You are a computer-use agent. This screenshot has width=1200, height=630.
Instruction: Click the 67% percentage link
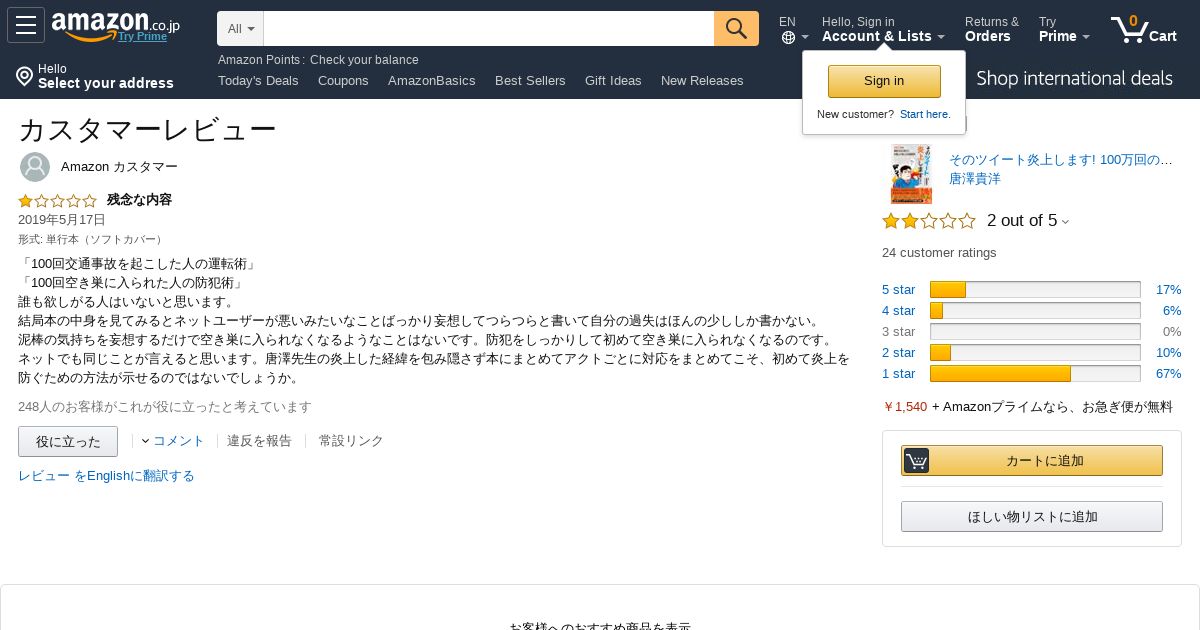(x=1168, y=374)
